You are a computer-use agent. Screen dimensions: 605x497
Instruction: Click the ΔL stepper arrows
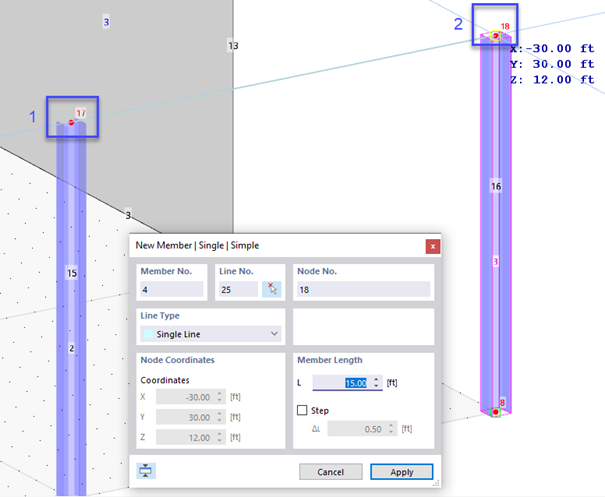point(391,429)
